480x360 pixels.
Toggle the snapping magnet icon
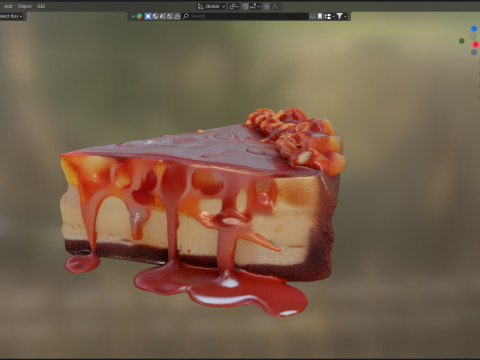click(246, 6)
